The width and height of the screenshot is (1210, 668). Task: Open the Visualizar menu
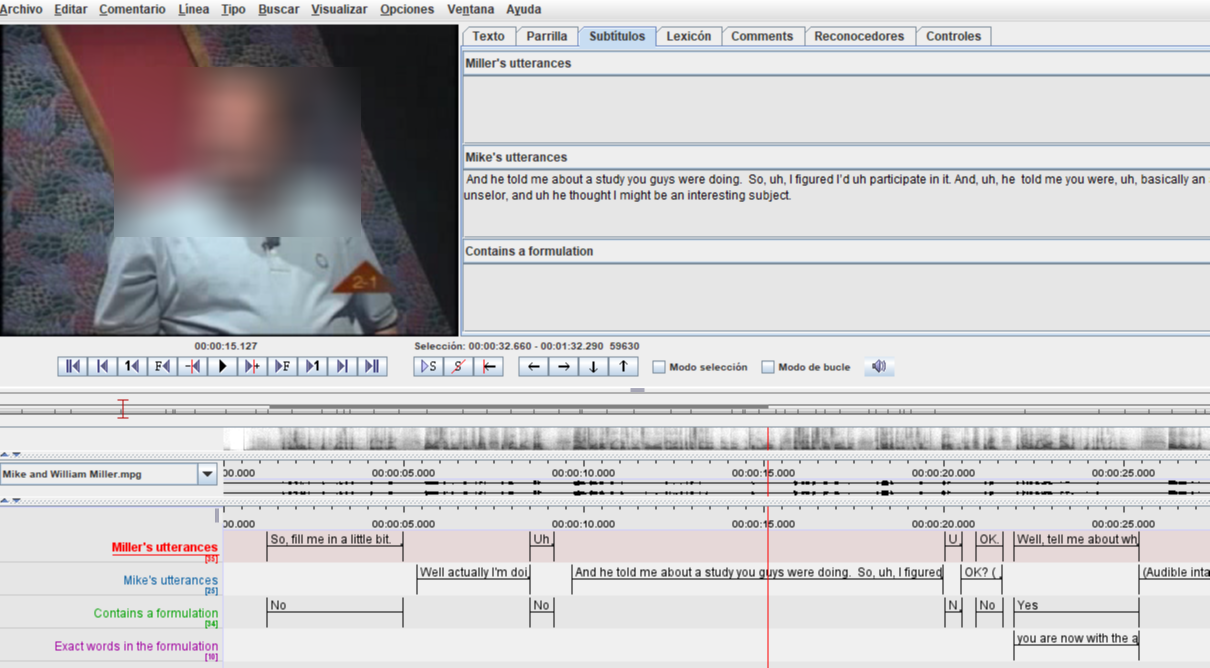tap(339, 9)
